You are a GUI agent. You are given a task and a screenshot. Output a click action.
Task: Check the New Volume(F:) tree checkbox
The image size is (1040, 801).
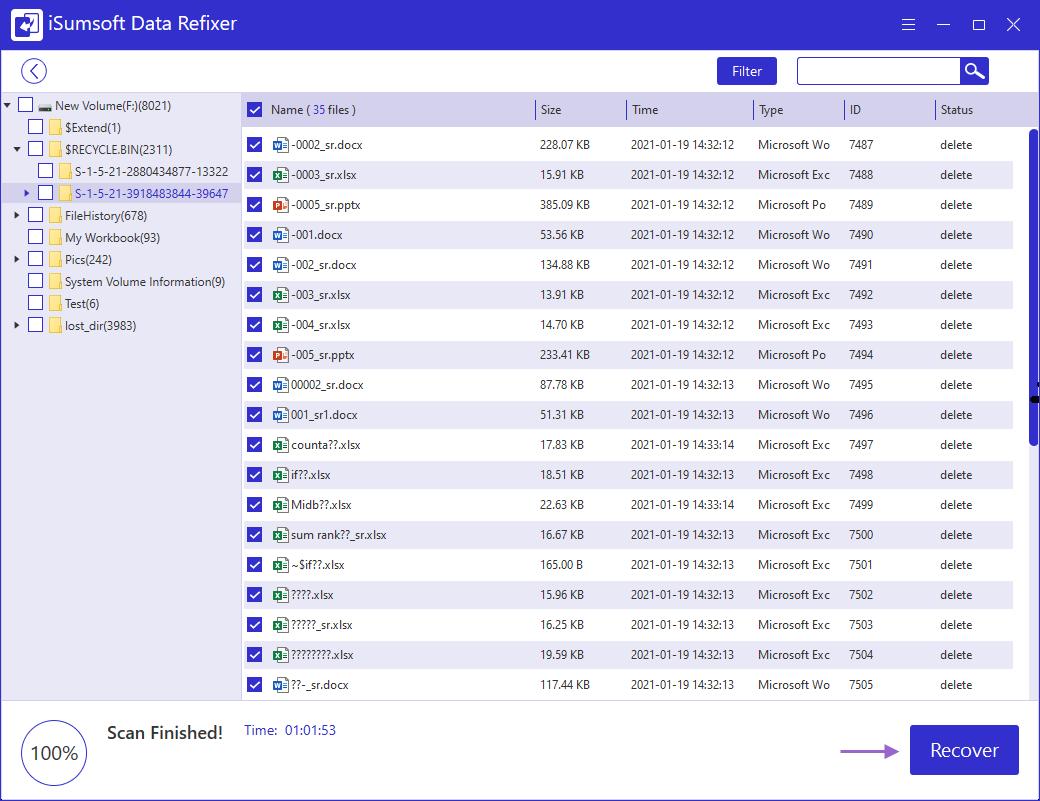point(25,105)
